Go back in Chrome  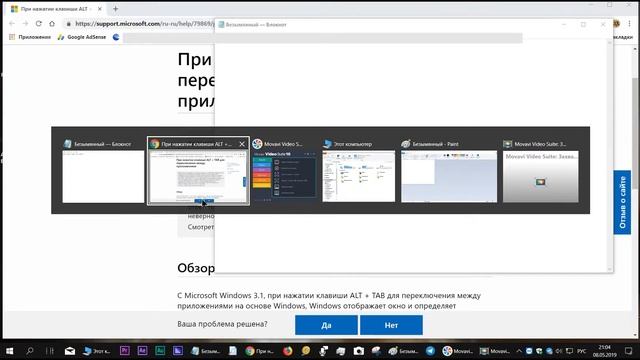pyautogui.click(x=12, y=24)
